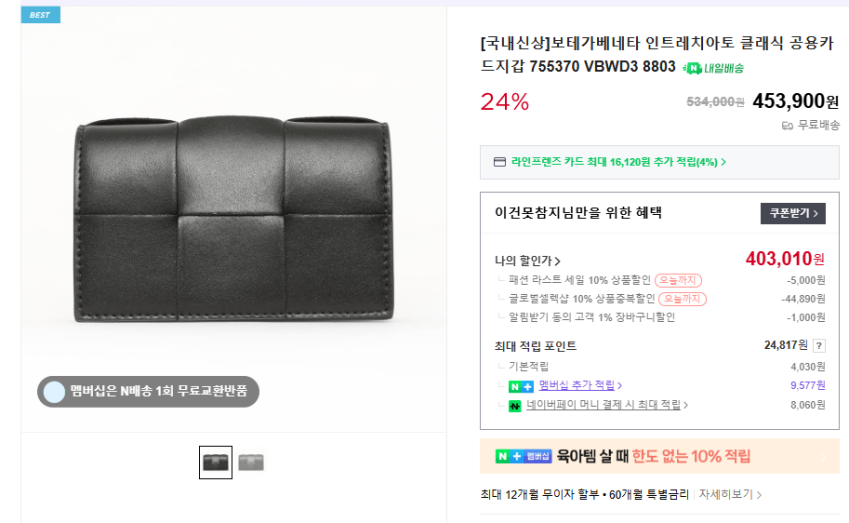Click the 오늘까지 tag on 패션 라스트 세일

click(678, 280)
